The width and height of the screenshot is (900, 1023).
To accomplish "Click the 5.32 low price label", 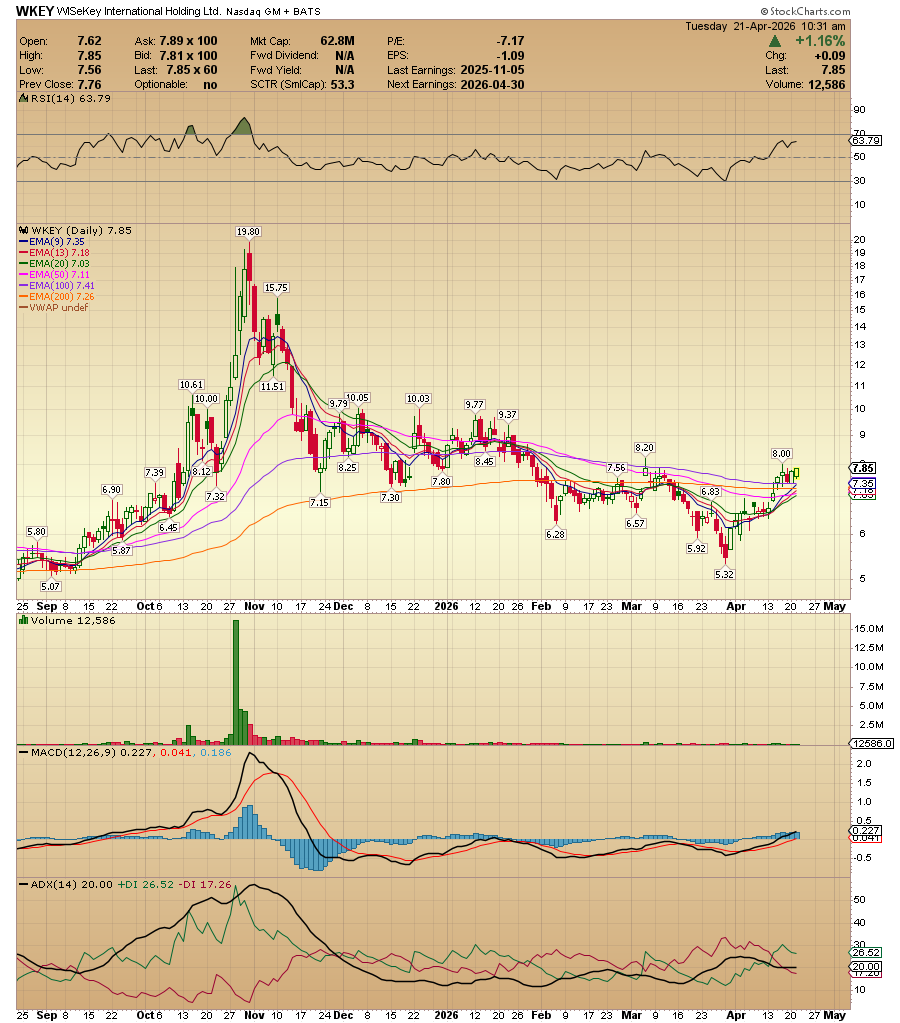I will 724,575.
